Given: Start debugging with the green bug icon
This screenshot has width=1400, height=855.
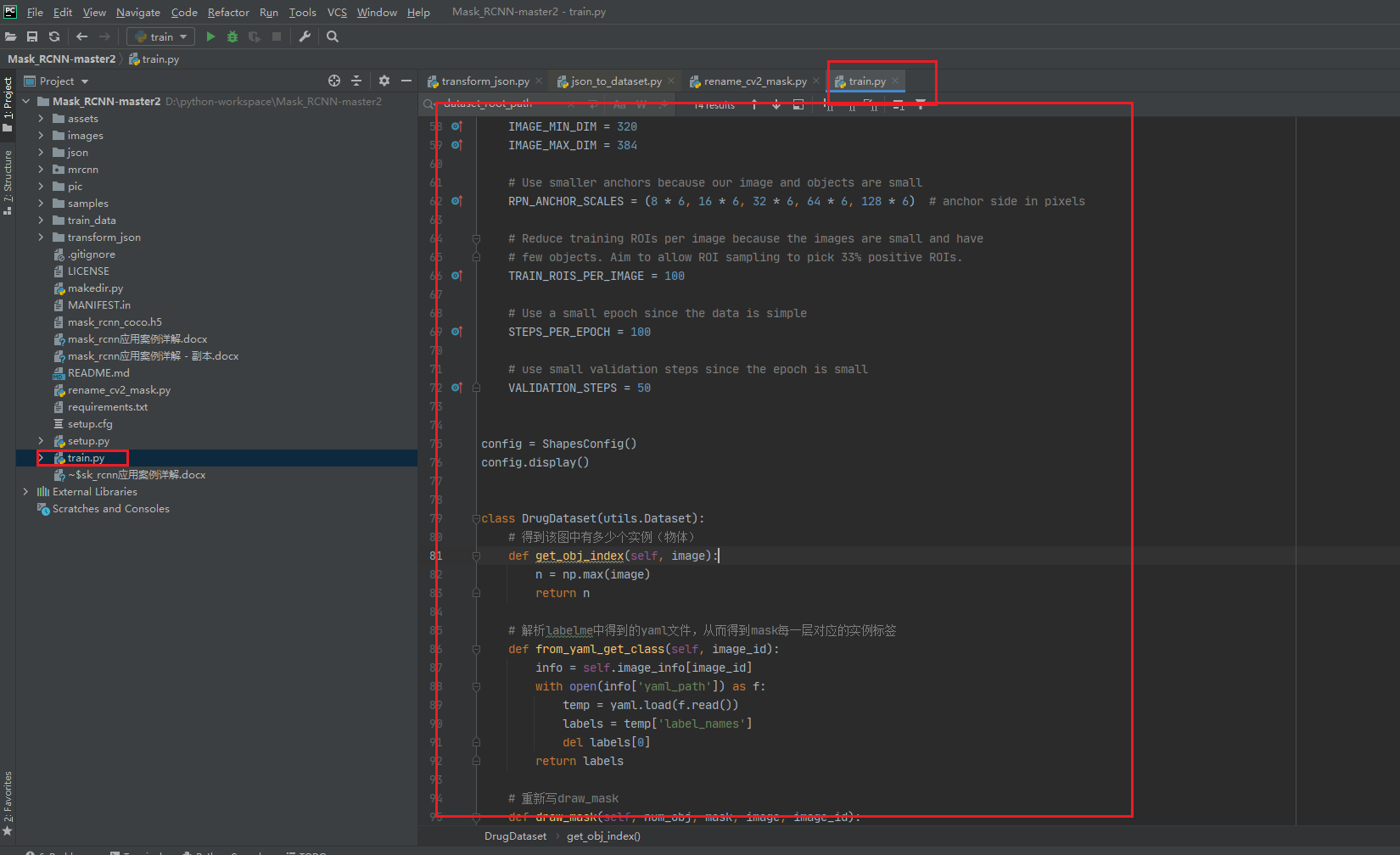Looking at the screenshot, I should click(x=232, y=36).
